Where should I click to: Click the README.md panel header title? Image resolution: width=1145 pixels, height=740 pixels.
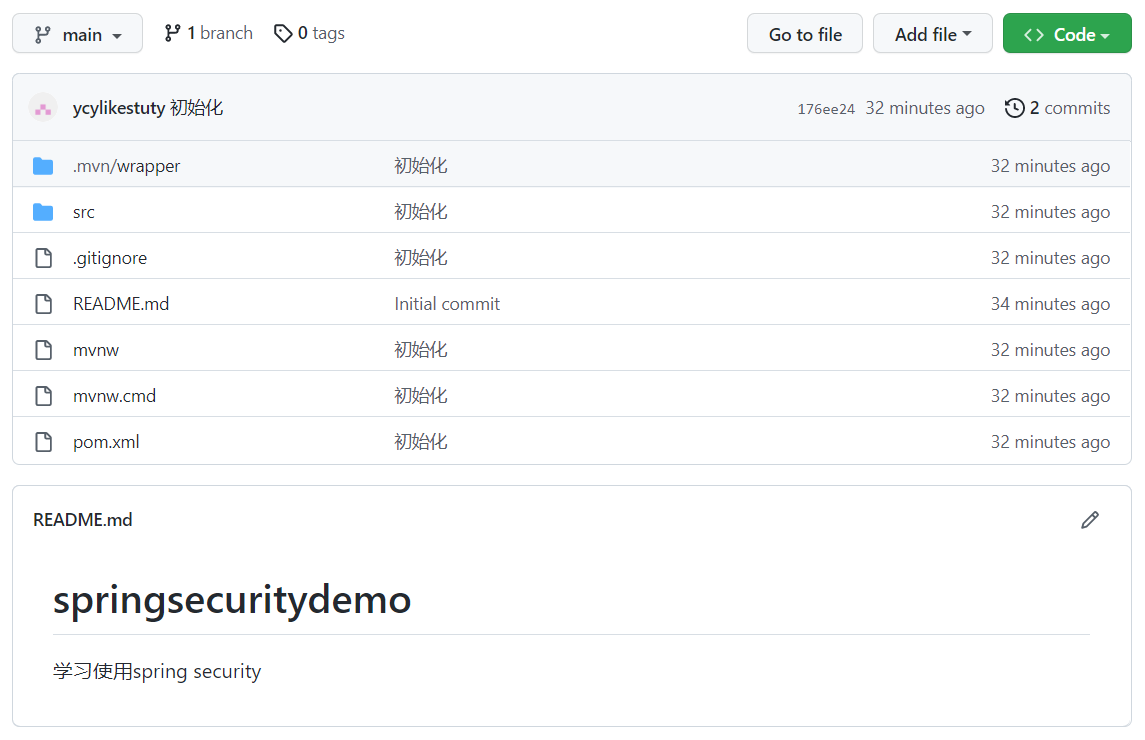(x=83, y=520)
